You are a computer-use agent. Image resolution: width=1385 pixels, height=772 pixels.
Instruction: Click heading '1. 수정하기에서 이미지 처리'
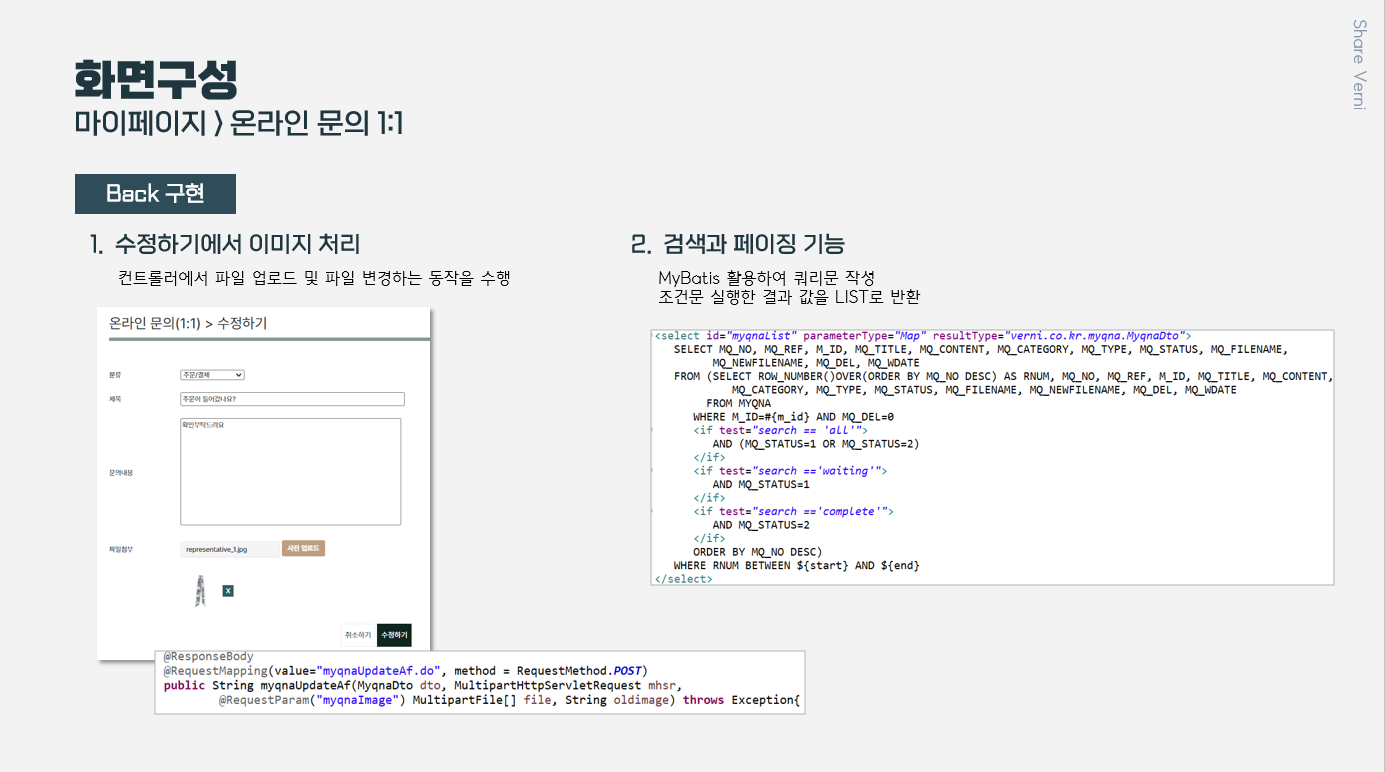[x=225, y=244]
